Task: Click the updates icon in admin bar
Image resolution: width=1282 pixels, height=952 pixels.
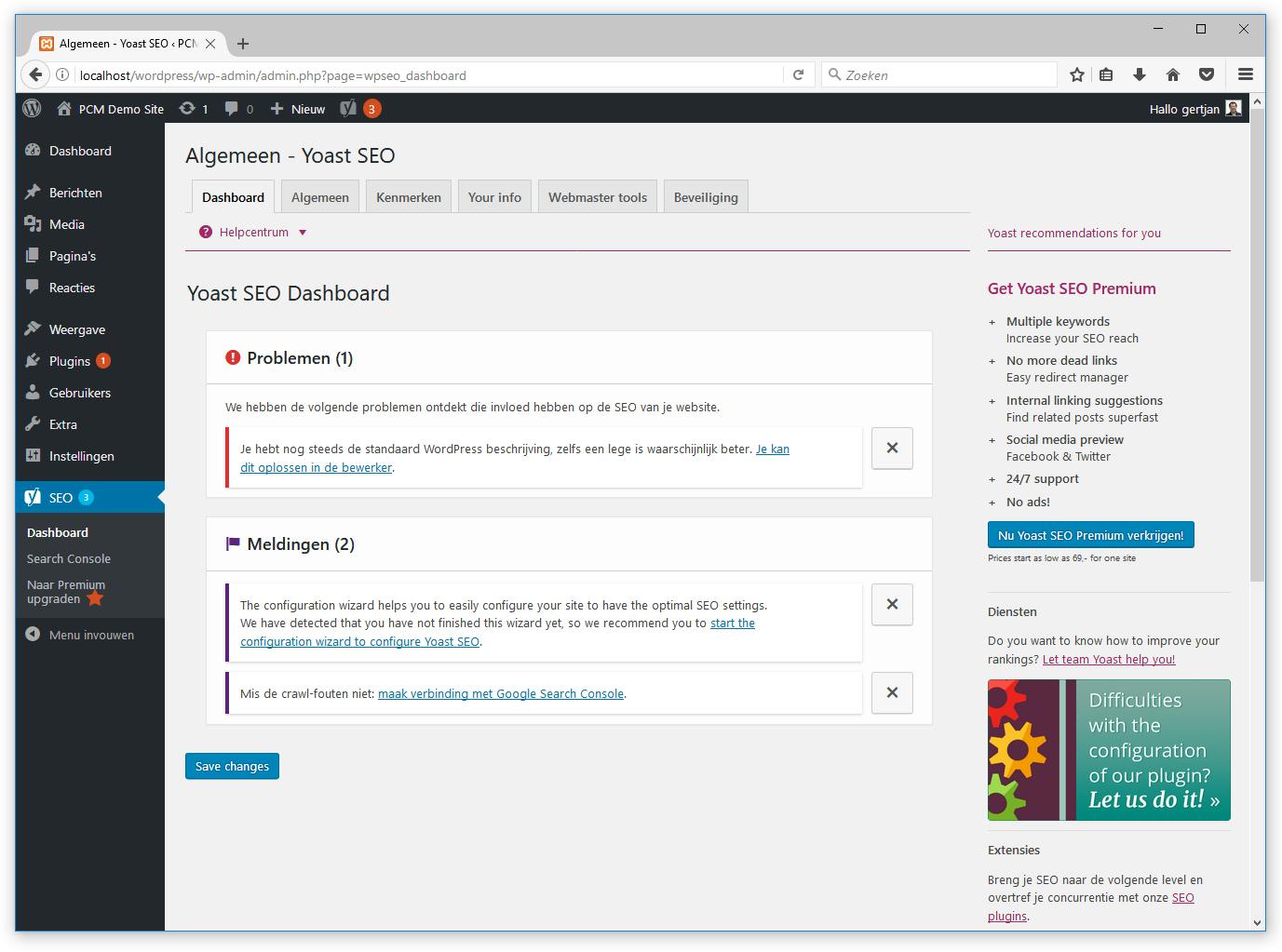Action: click(188, 108)
